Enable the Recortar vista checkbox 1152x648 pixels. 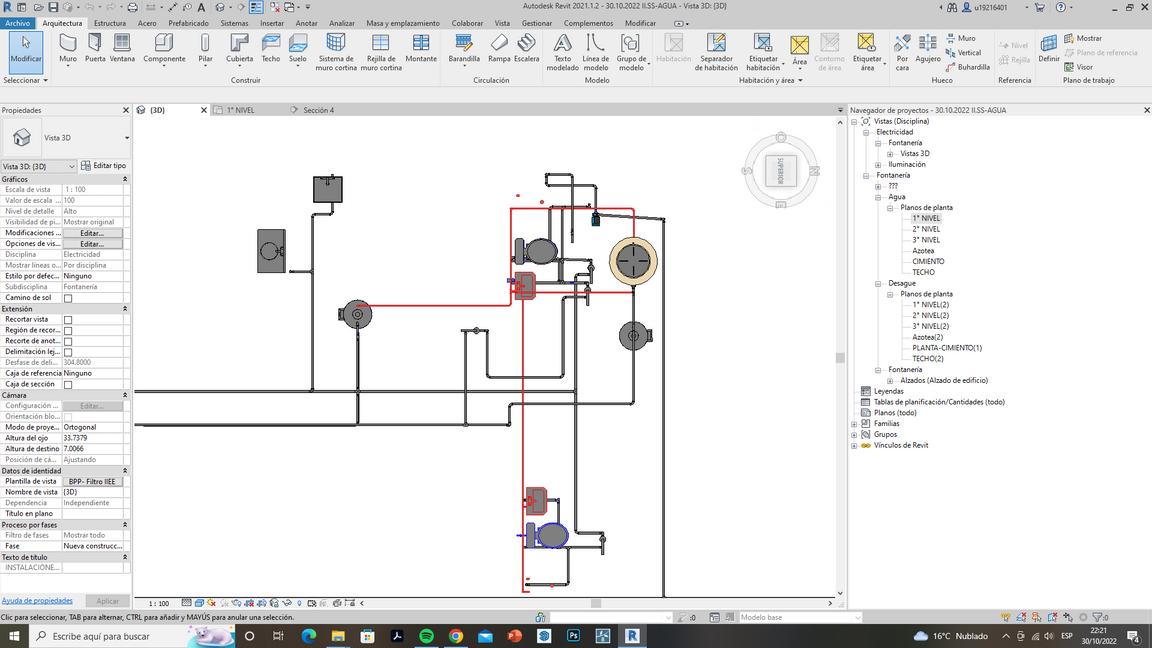68,320
